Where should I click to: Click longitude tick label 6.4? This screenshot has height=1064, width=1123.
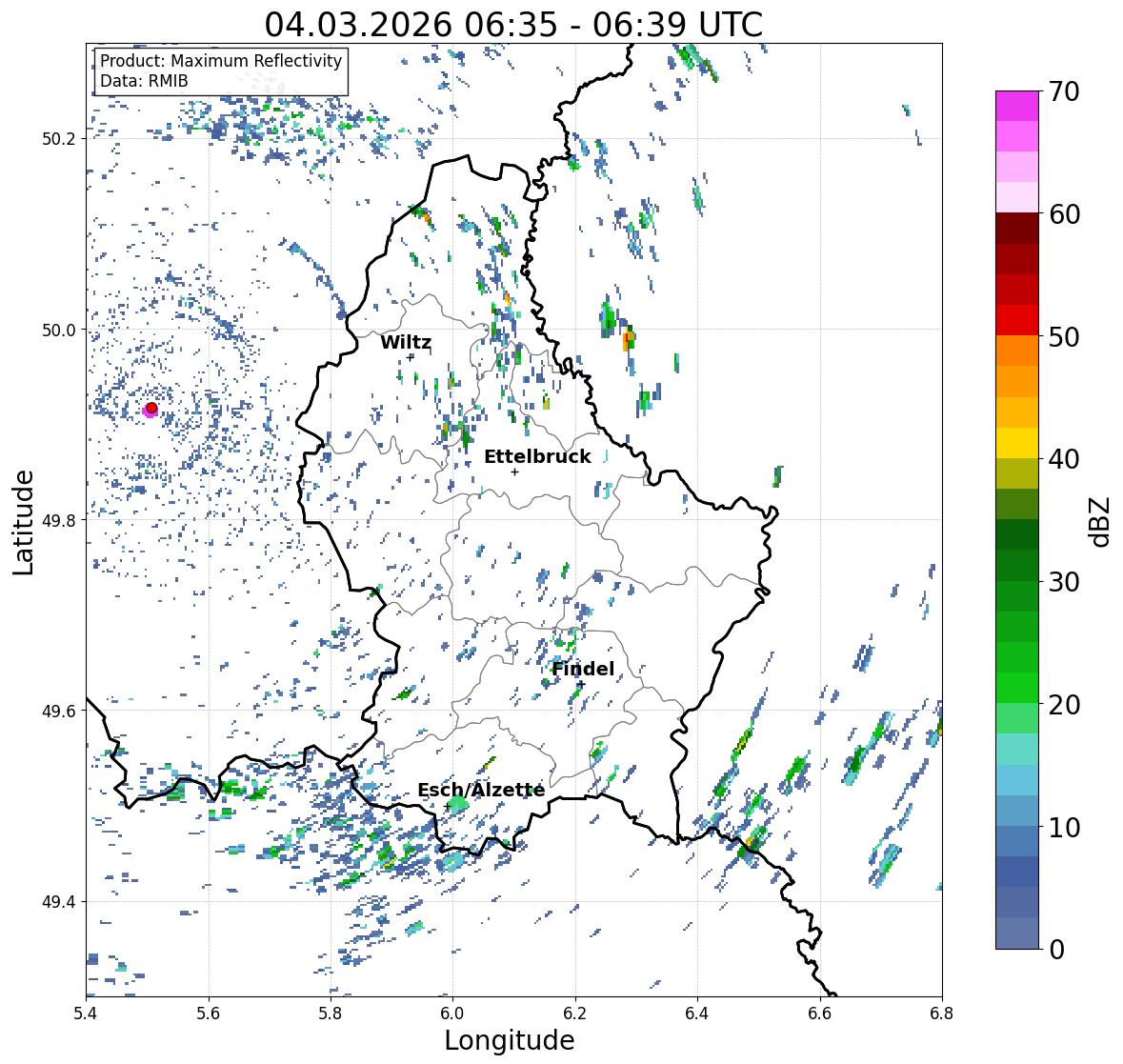(x=697, y=1014)
